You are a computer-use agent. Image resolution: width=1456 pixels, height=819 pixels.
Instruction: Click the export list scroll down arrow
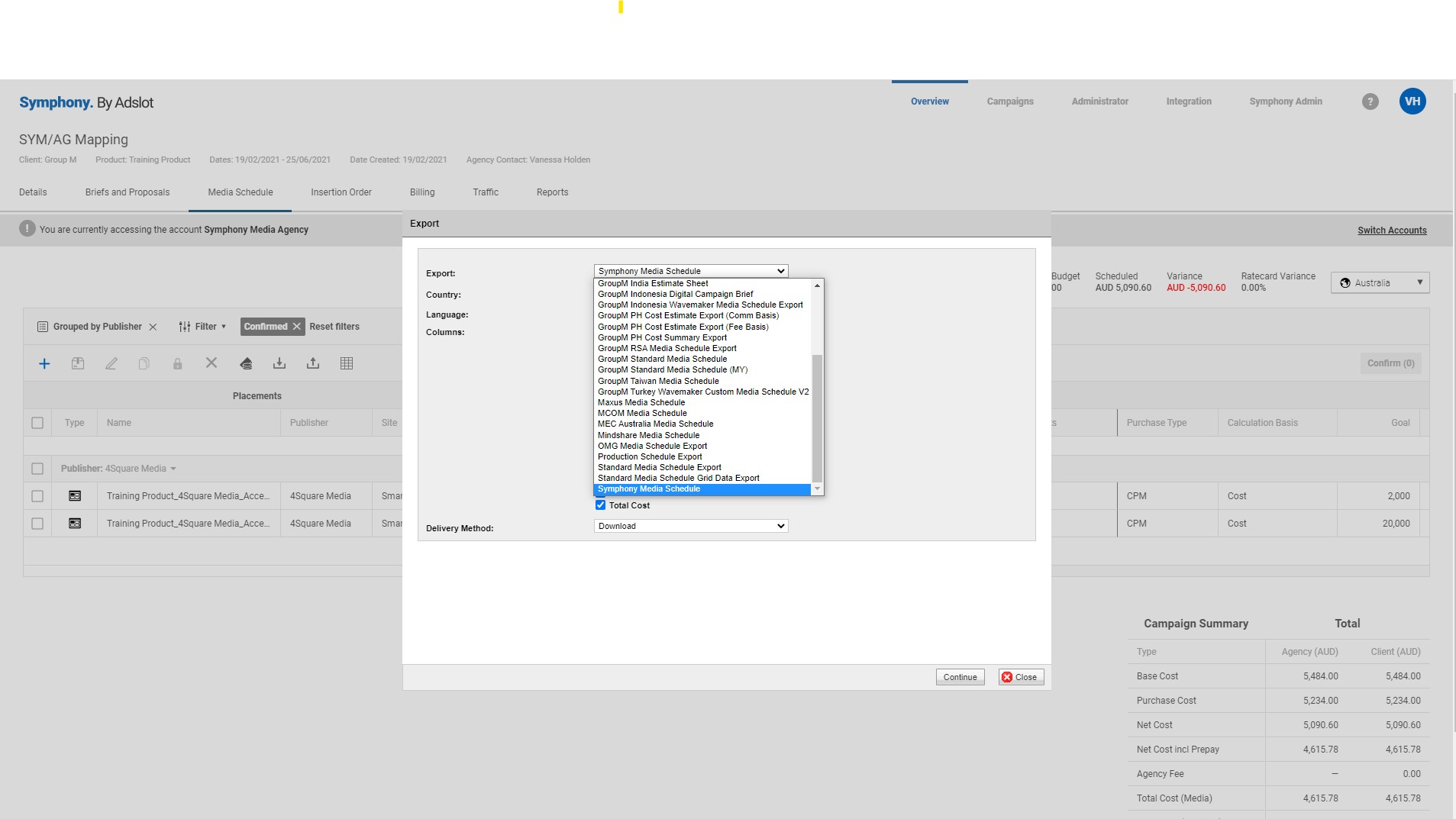point(817,488)
